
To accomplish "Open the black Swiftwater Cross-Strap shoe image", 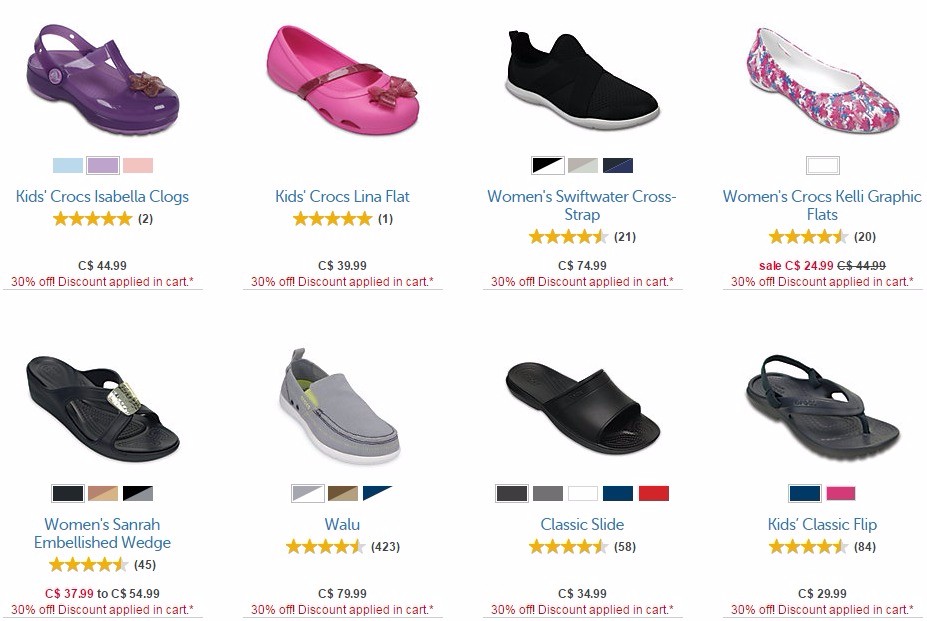I will (582, 80).
